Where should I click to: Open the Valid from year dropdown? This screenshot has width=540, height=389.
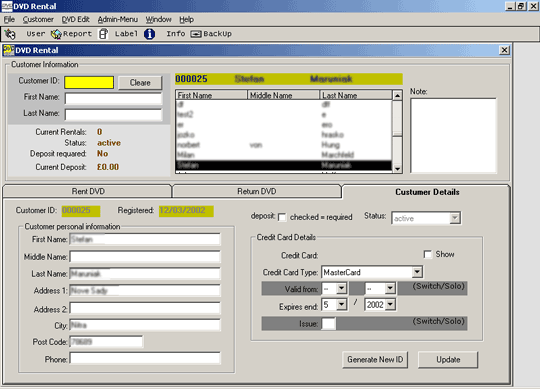390,288
